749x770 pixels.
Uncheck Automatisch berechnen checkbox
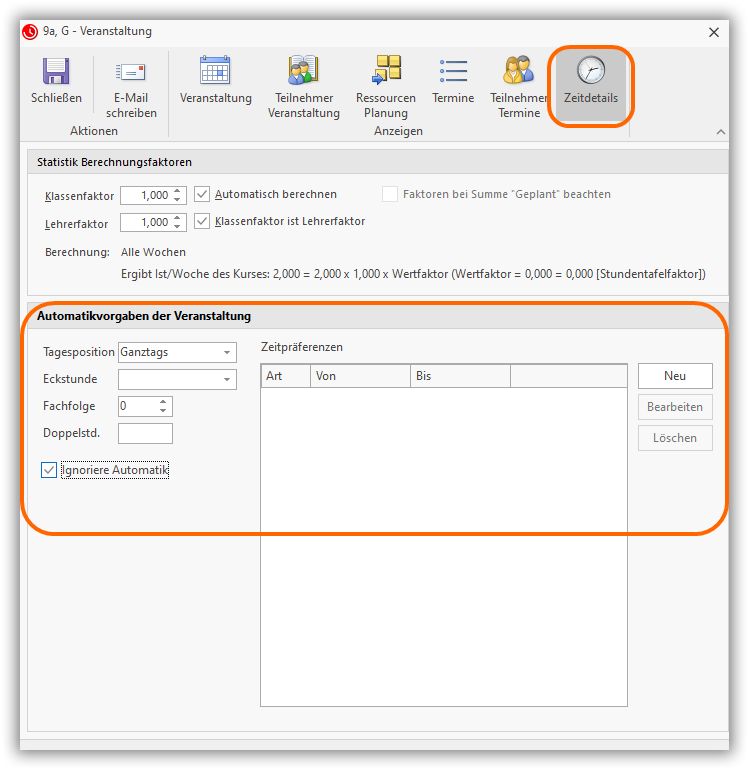[202, 194]
